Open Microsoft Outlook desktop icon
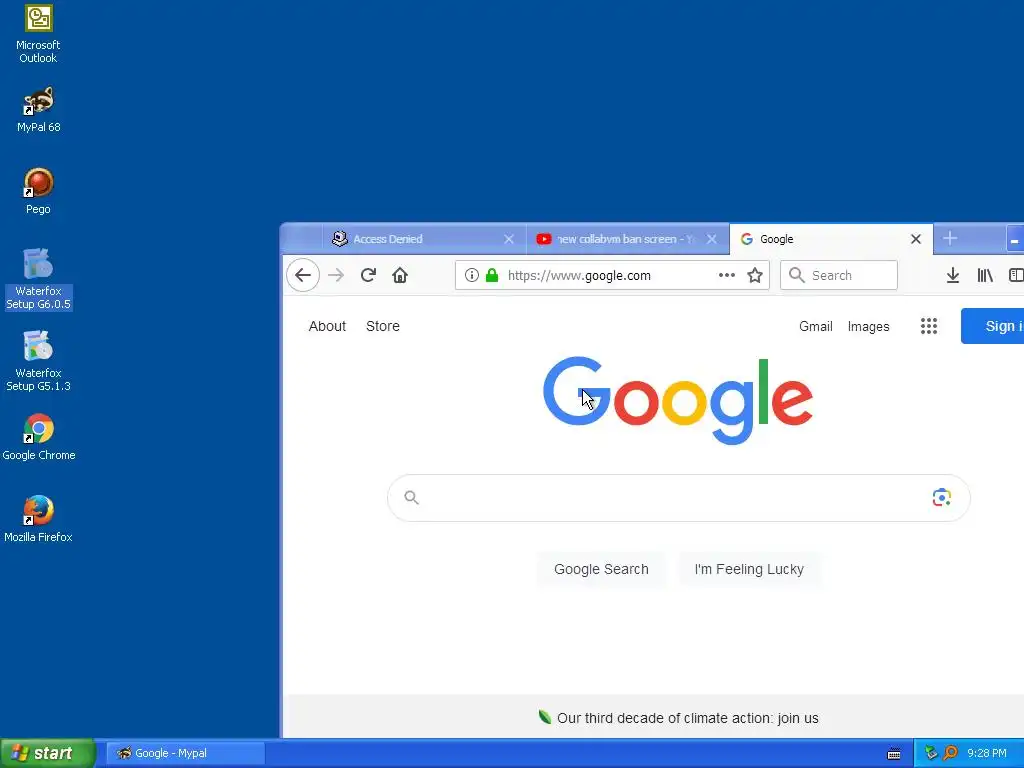This screenshot has width=1024, height=768. (38, 33)
